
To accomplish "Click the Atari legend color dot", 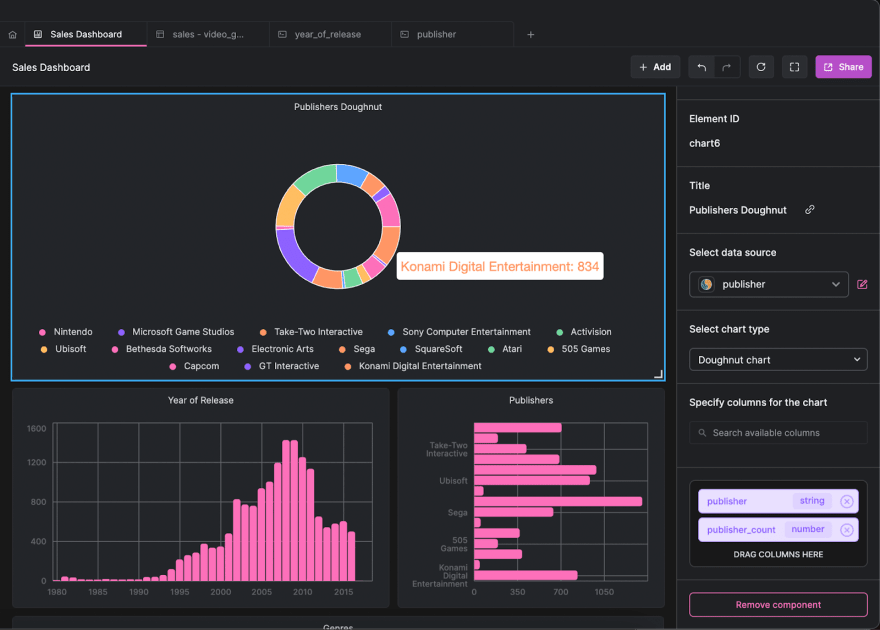I will coord(491,350).
